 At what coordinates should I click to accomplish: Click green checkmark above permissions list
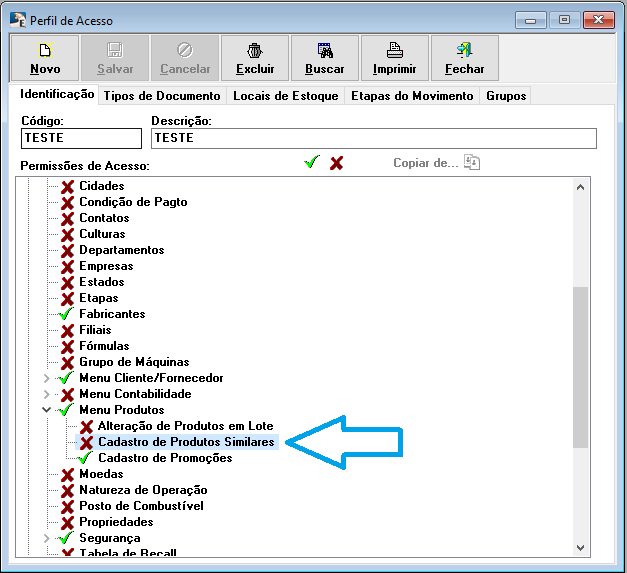coord(312,162)
